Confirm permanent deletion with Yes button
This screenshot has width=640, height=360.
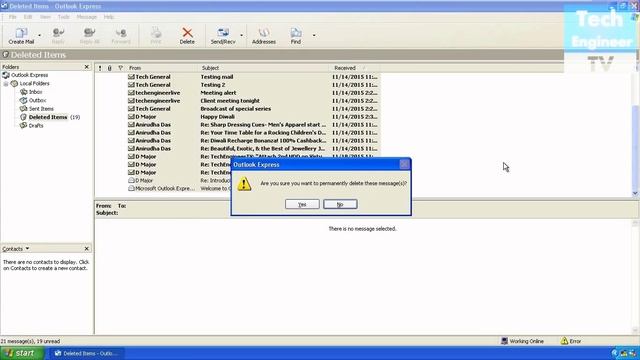pos(302,204)
